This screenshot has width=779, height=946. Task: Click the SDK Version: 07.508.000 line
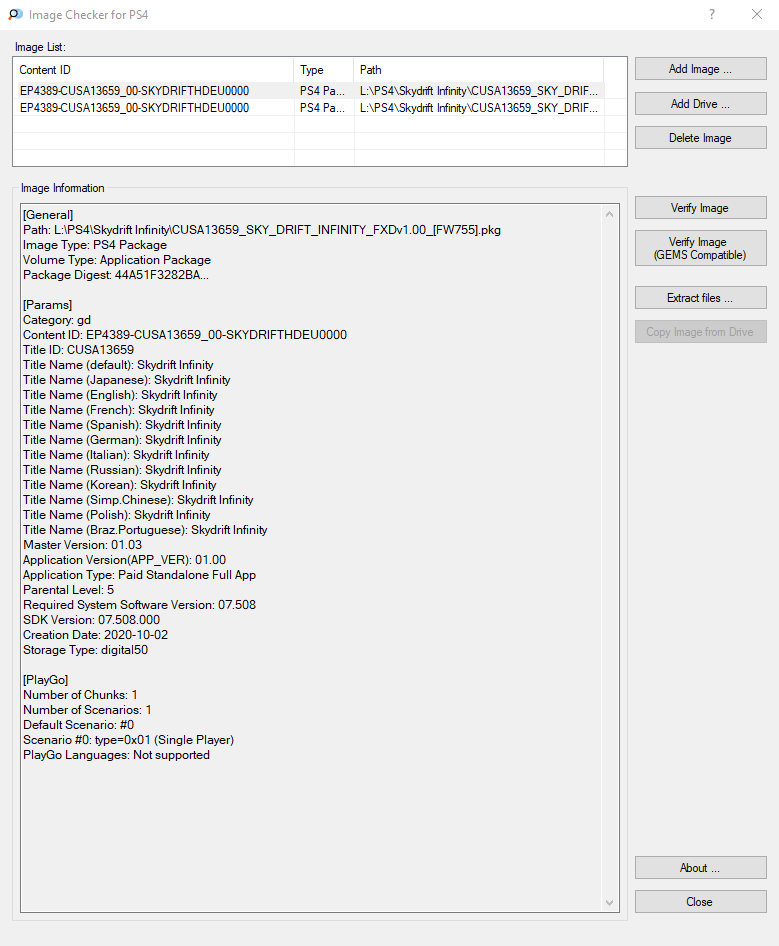pyautogui.click(x=92, y=620)
